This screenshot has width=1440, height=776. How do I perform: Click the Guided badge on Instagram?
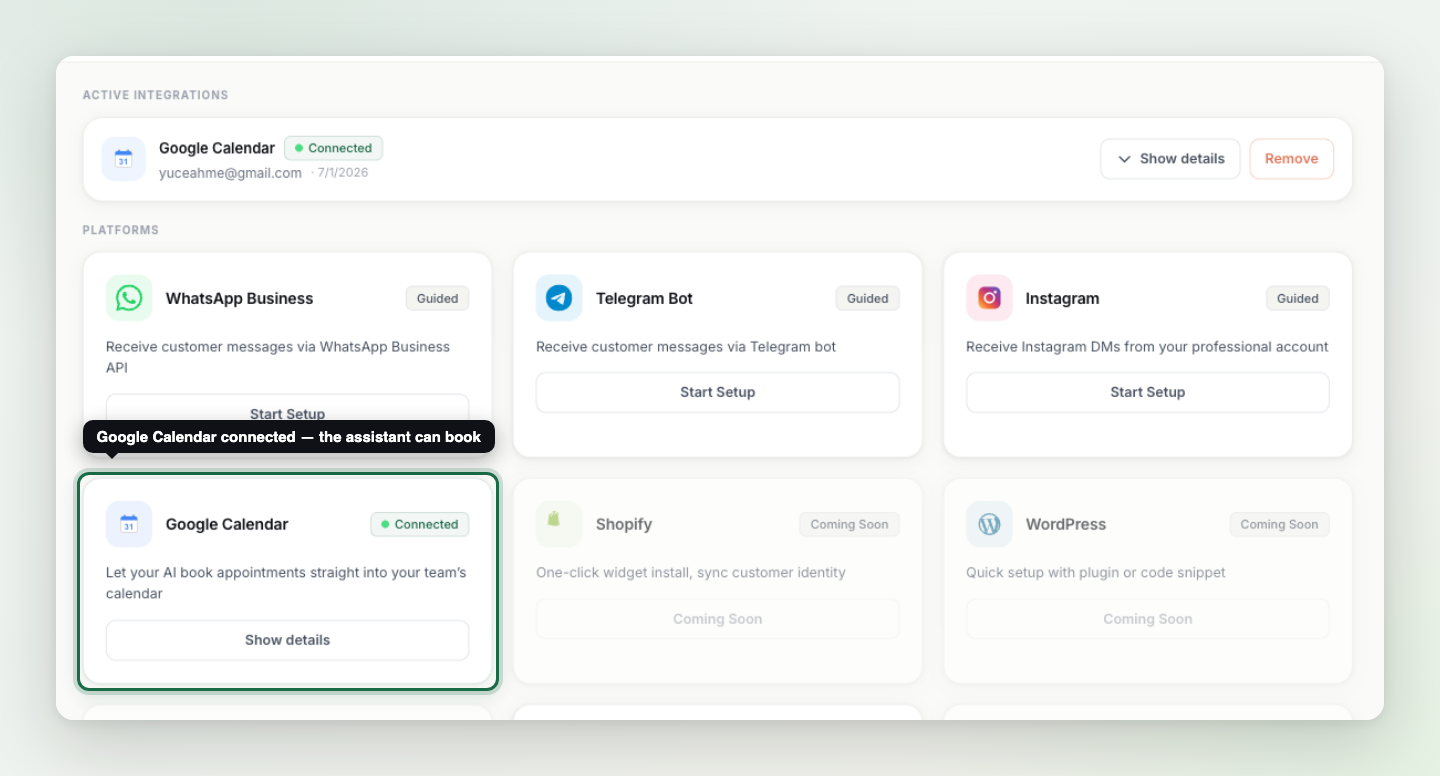[1297, 298]
